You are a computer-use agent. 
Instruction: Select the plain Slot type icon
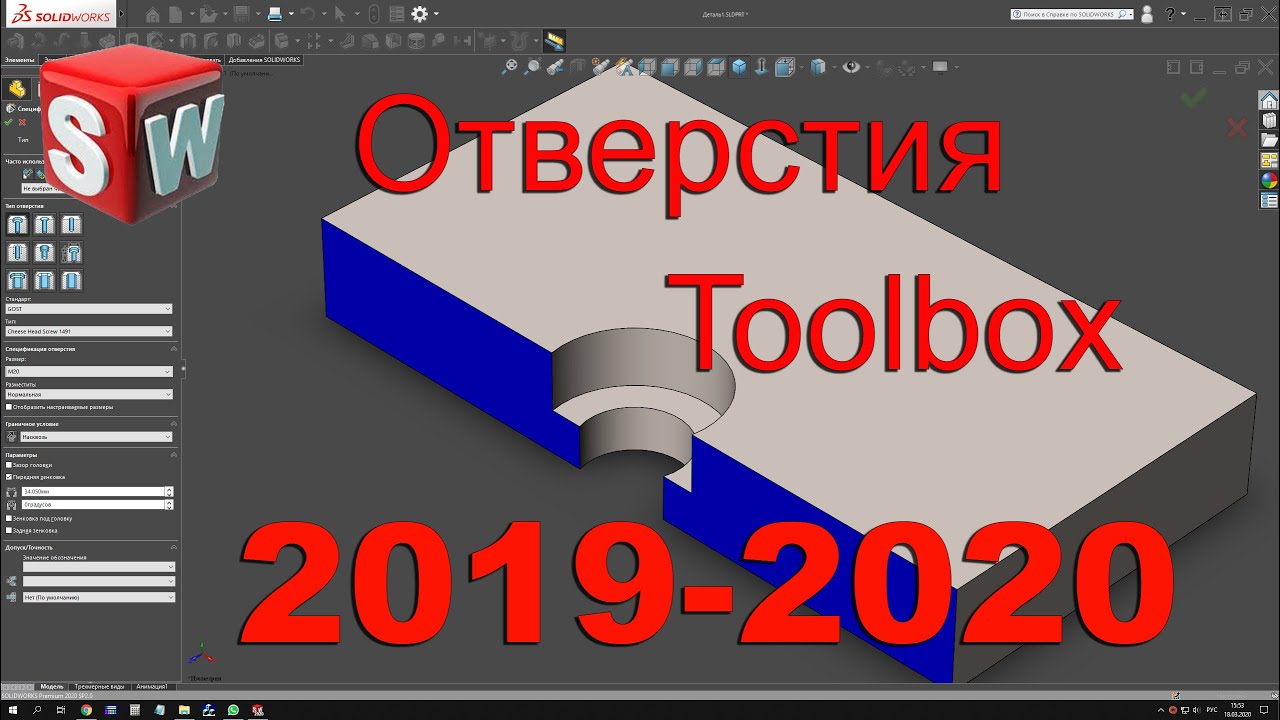71,281
